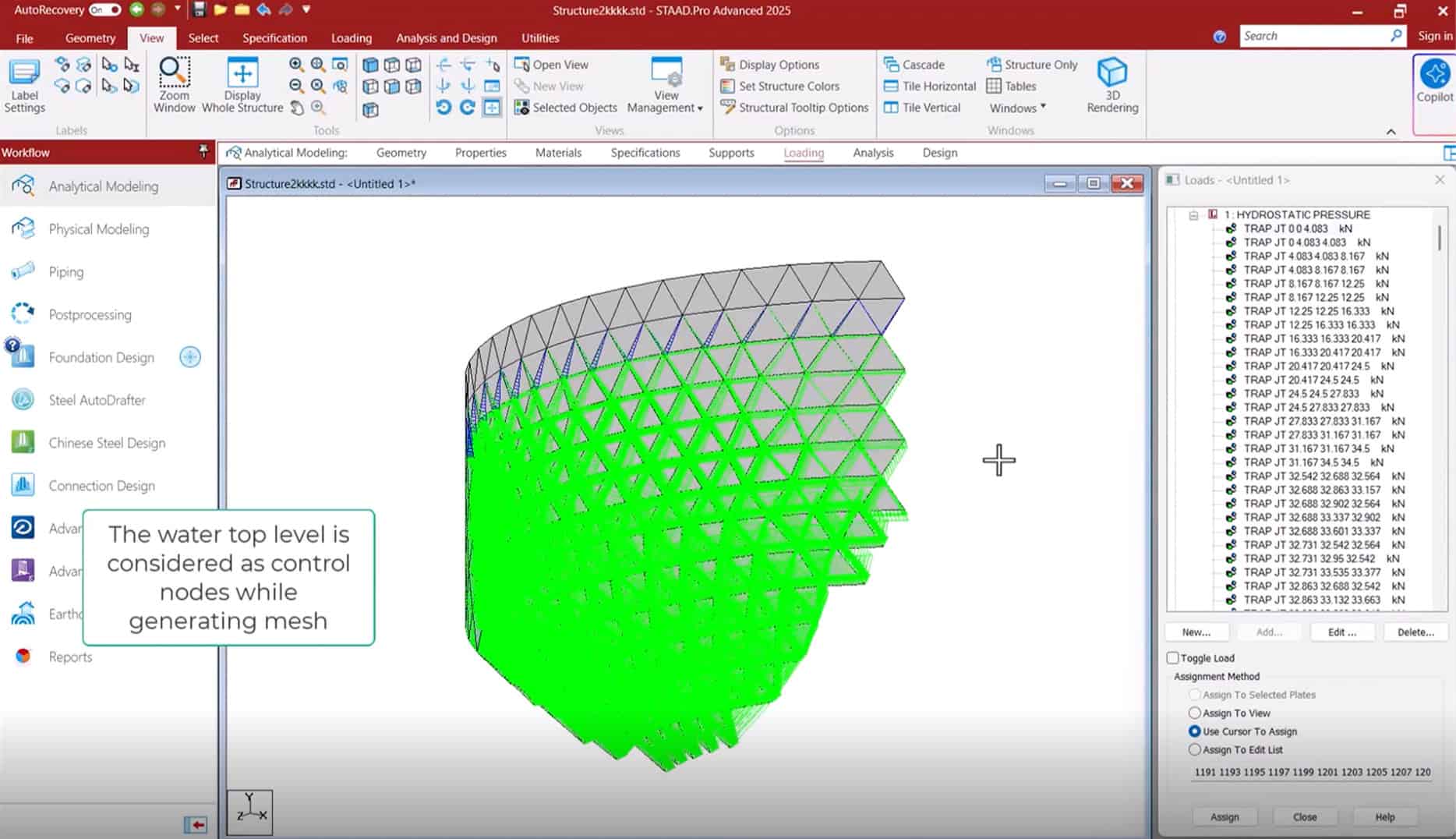Open Display Options
The width and height of the screenshot is (1456, 839).
click(x=769, y=65)
